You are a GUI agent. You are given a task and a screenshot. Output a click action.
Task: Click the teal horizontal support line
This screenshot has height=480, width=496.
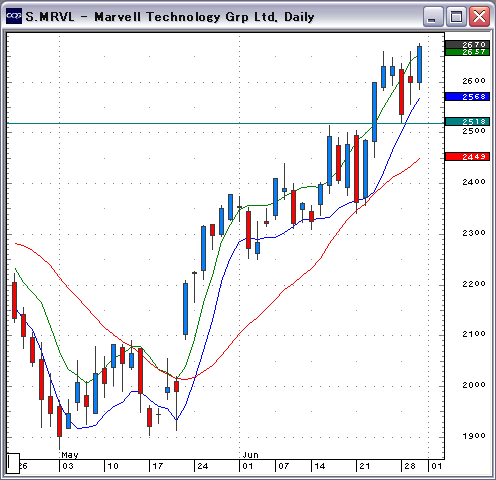(225, 124)
